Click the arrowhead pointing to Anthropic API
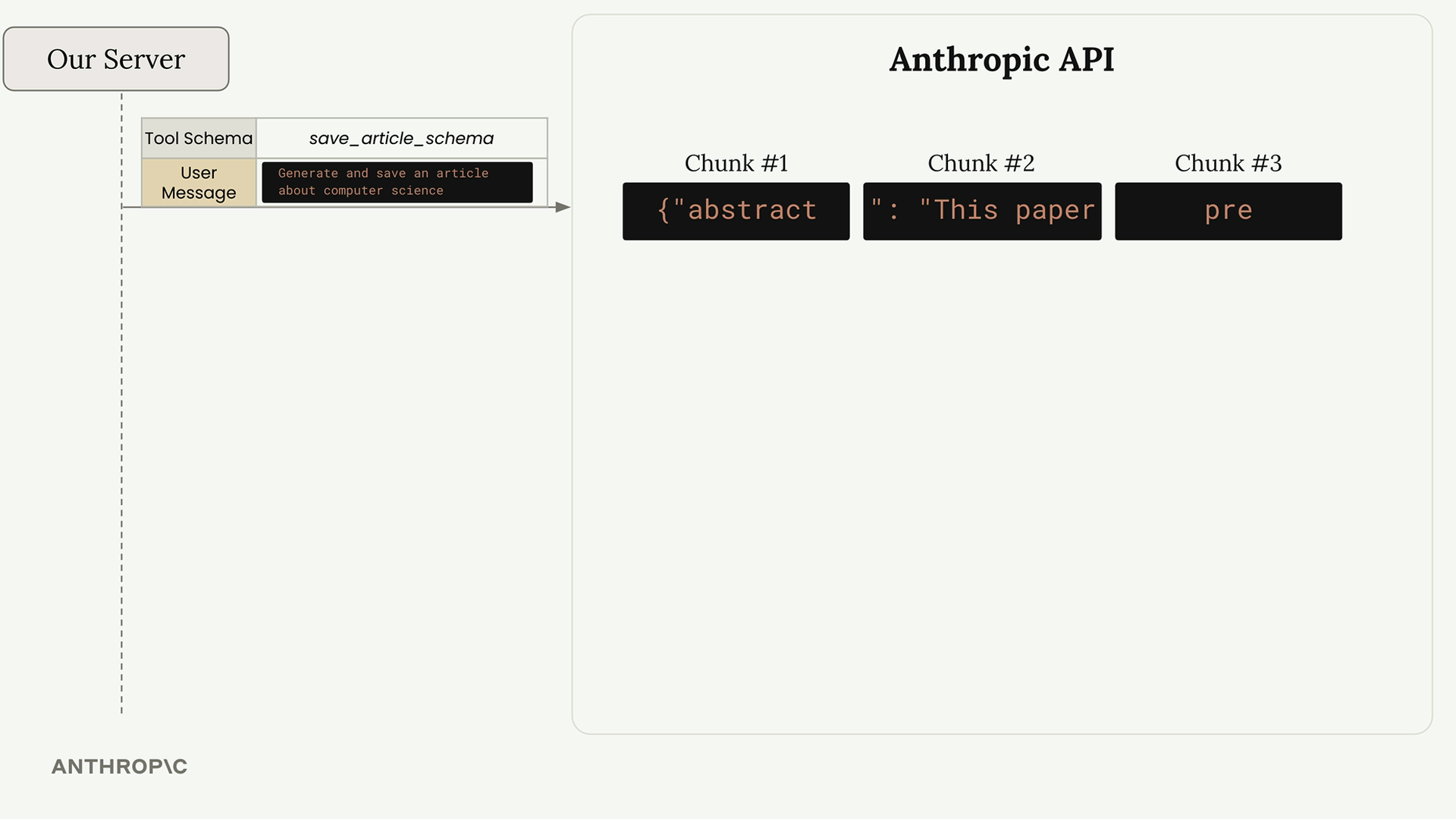 563,207
